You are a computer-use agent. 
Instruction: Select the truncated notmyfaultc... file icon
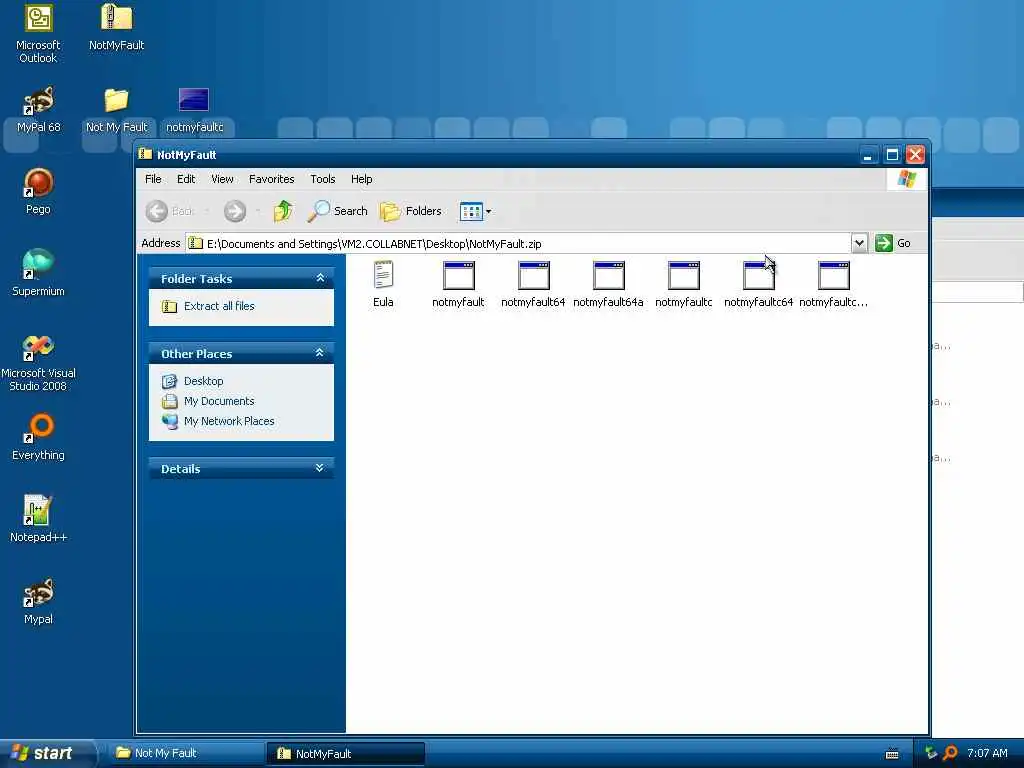click(834, 275)
